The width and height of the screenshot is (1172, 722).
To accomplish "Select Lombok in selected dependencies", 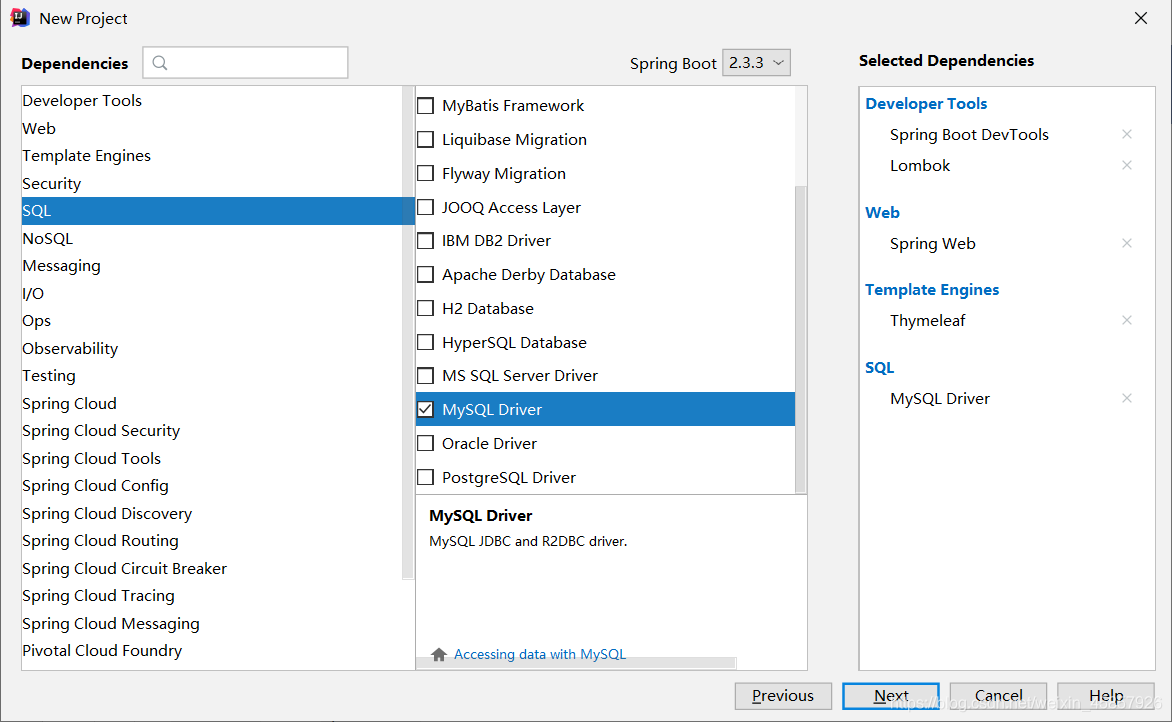I will [x=920, y=166].
